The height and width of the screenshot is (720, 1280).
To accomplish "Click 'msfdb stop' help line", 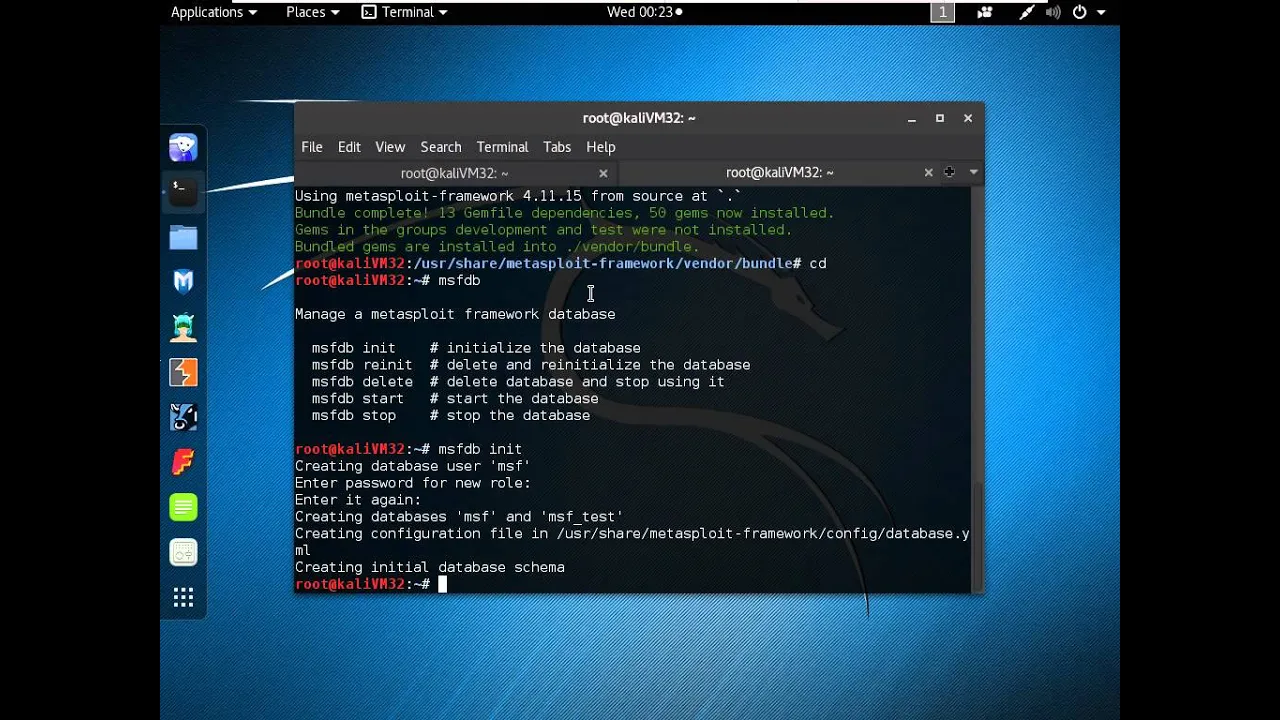I will click(451, 416).
